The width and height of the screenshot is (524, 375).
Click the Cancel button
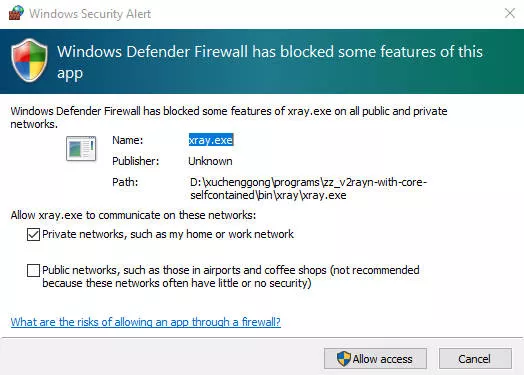click(x=475, y=359)
